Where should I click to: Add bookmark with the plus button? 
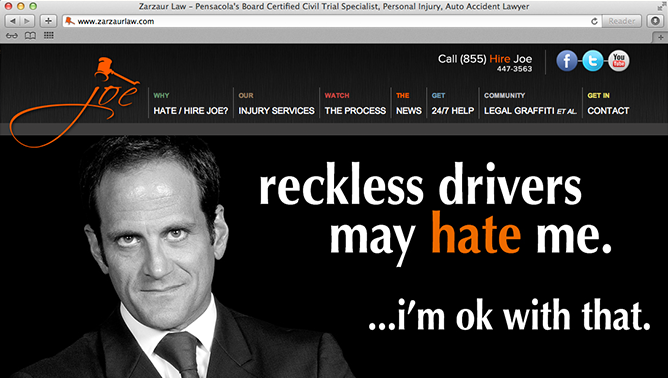pyautogui.click(x=48, y=21)
